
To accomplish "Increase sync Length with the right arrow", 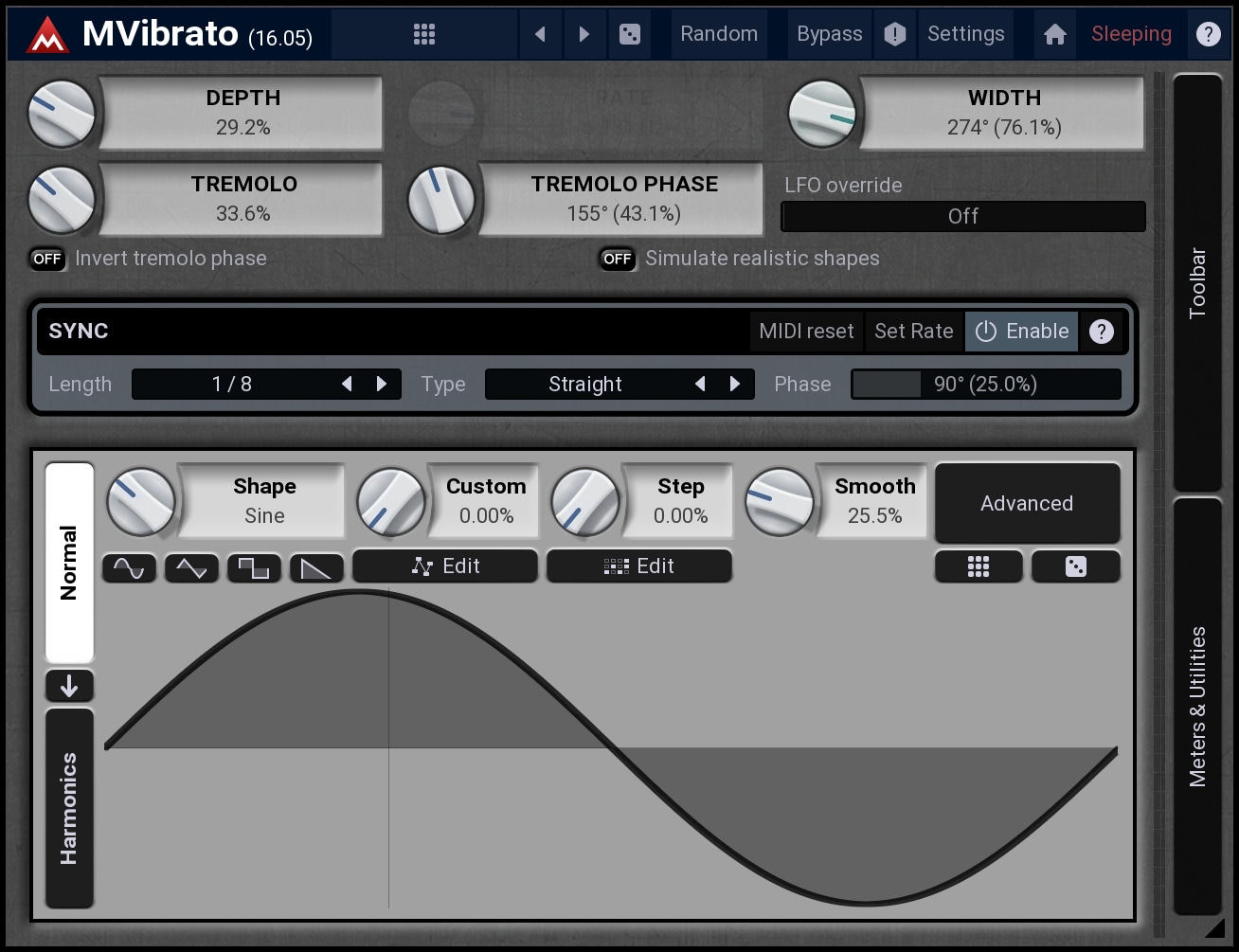I will click(382, 384).
